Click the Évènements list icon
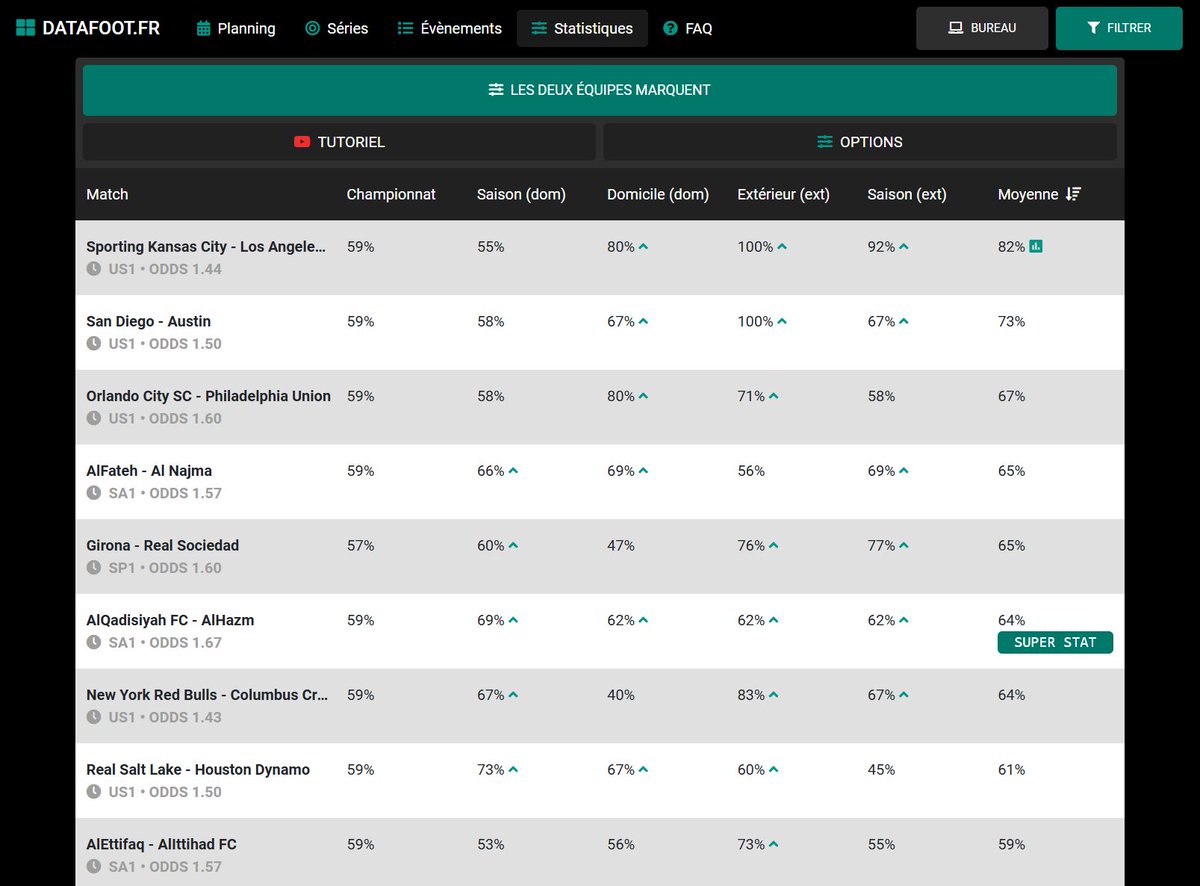Screen dimensions: 1200x886 pos(405,28)
